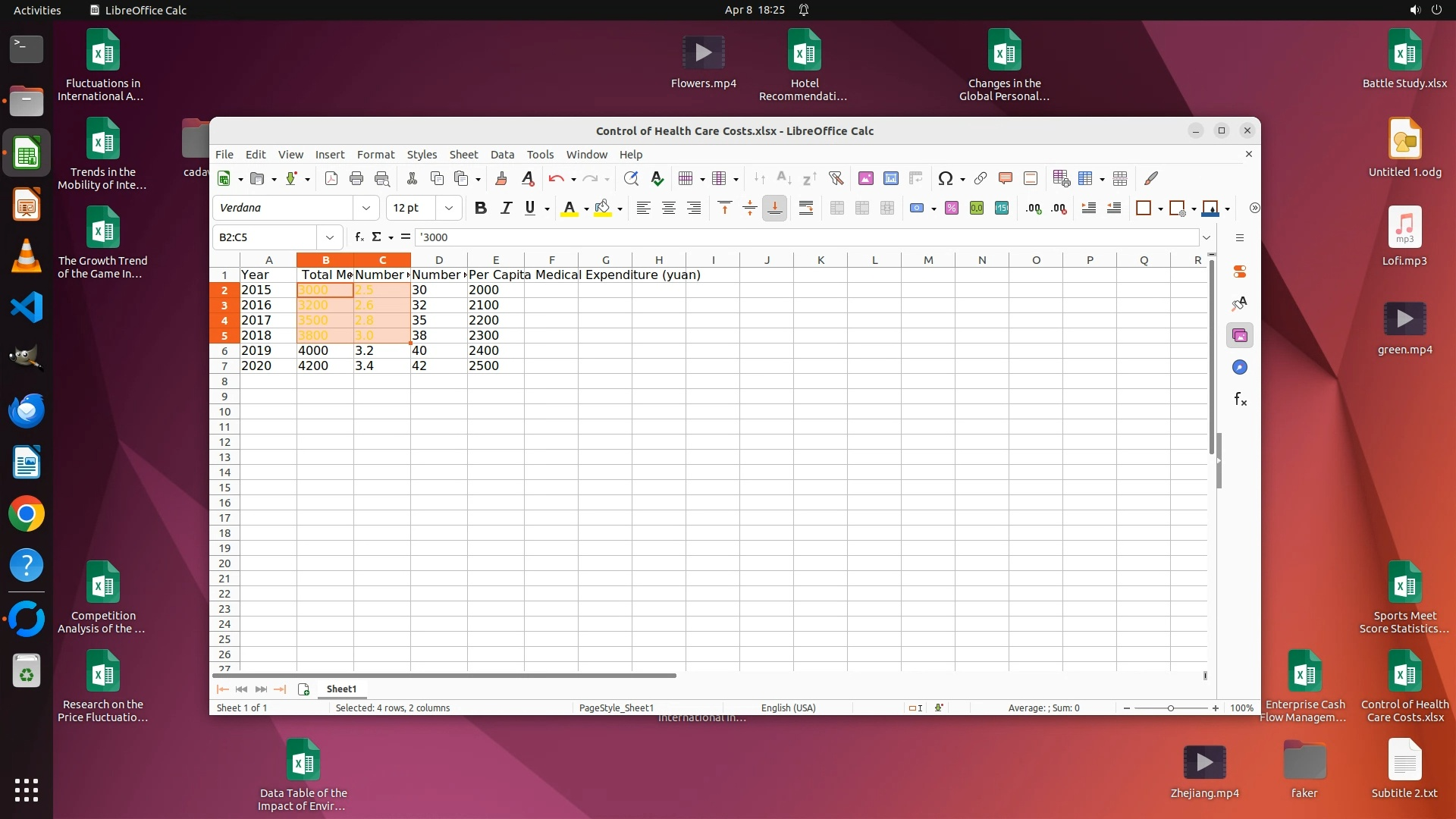1456x819 pixels.
Task: Open the Format menu
Action: [x=375, y=155]
